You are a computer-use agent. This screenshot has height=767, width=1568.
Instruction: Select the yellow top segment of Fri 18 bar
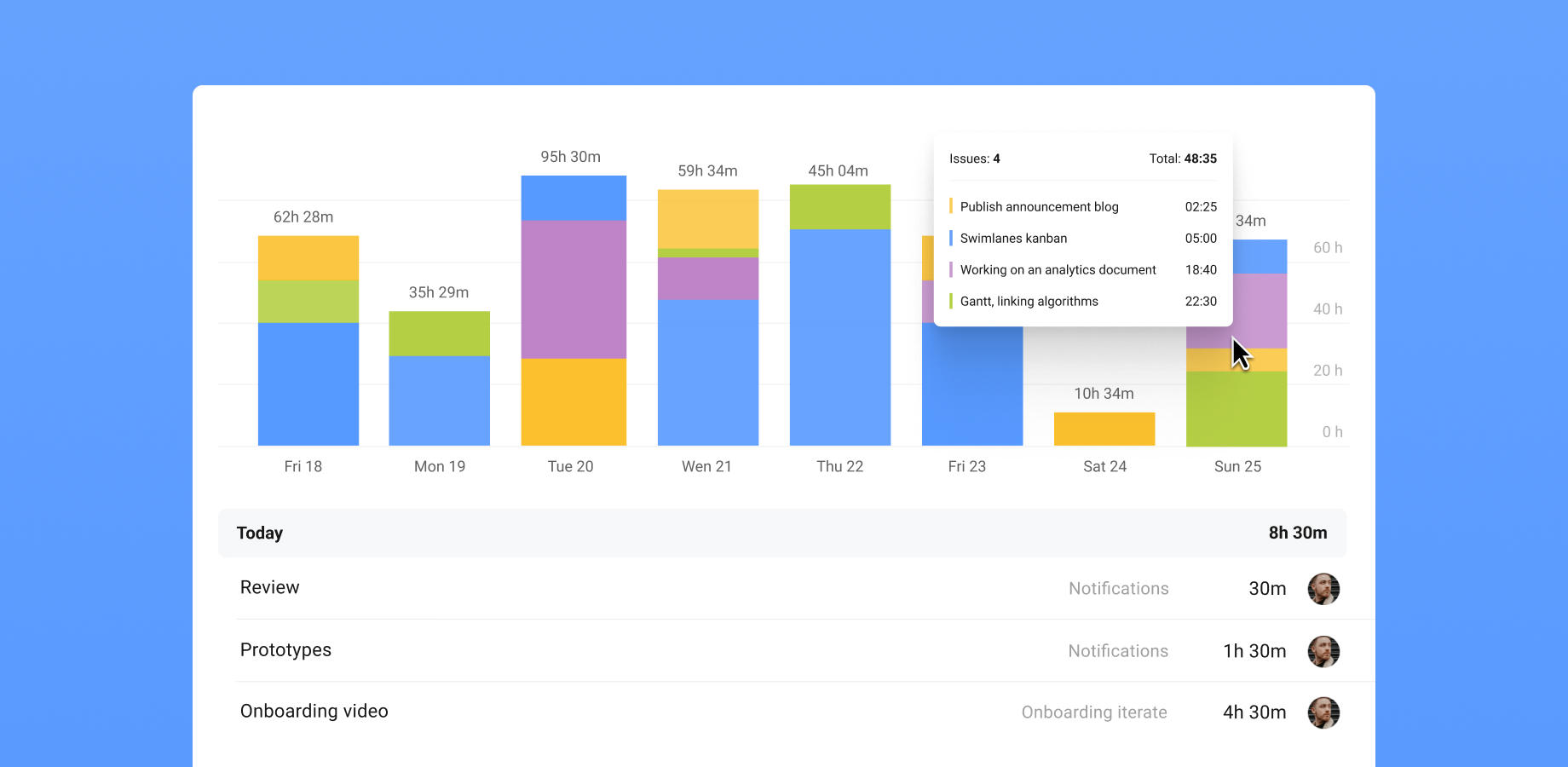tap(308, 257)
